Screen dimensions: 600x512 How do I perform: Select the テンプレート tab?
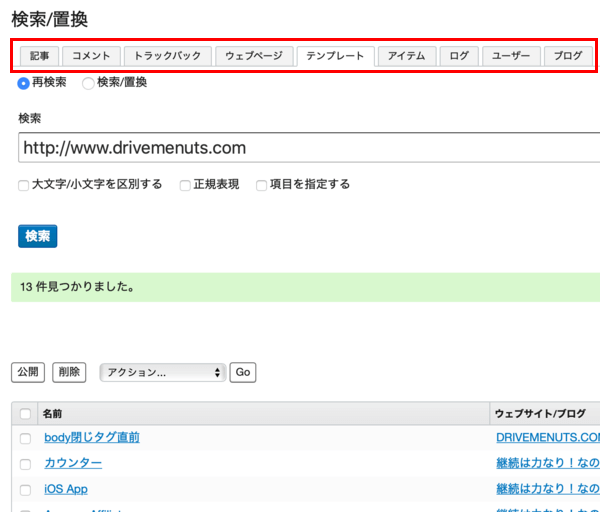pos(336,56)
